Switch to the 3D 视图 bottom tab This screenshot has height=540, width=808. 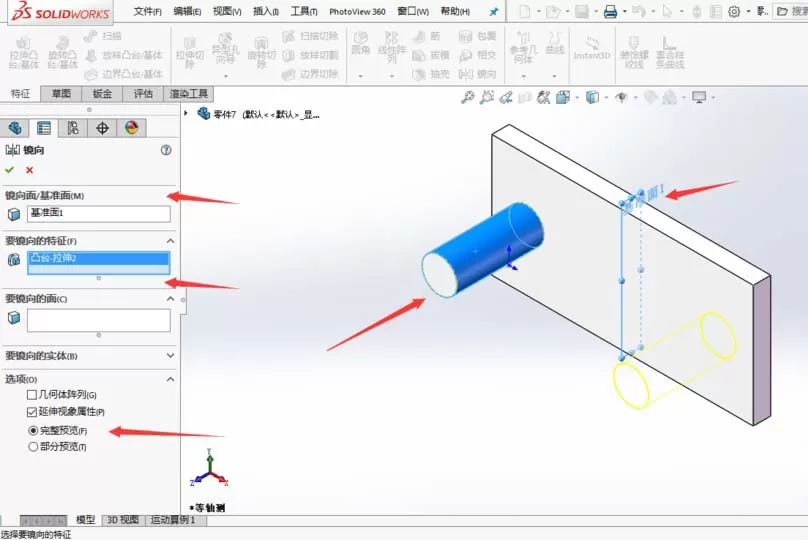[x=123, y=520]
